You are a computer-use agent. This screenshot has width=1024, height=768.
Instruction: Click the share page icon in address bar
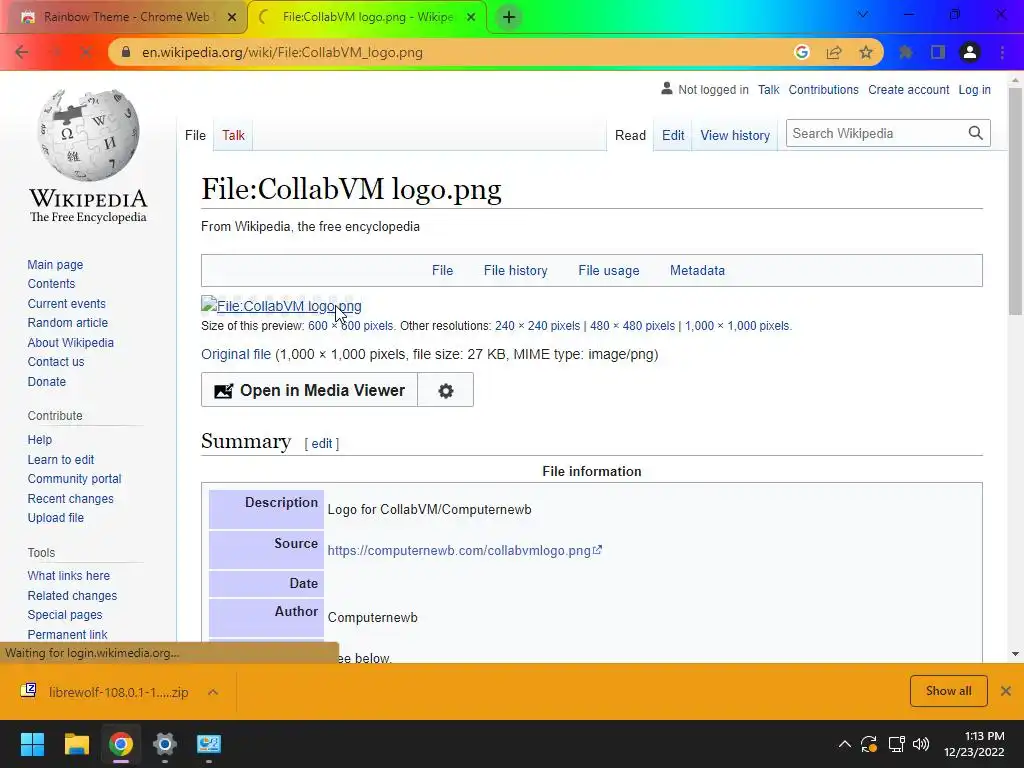(834, 52)
